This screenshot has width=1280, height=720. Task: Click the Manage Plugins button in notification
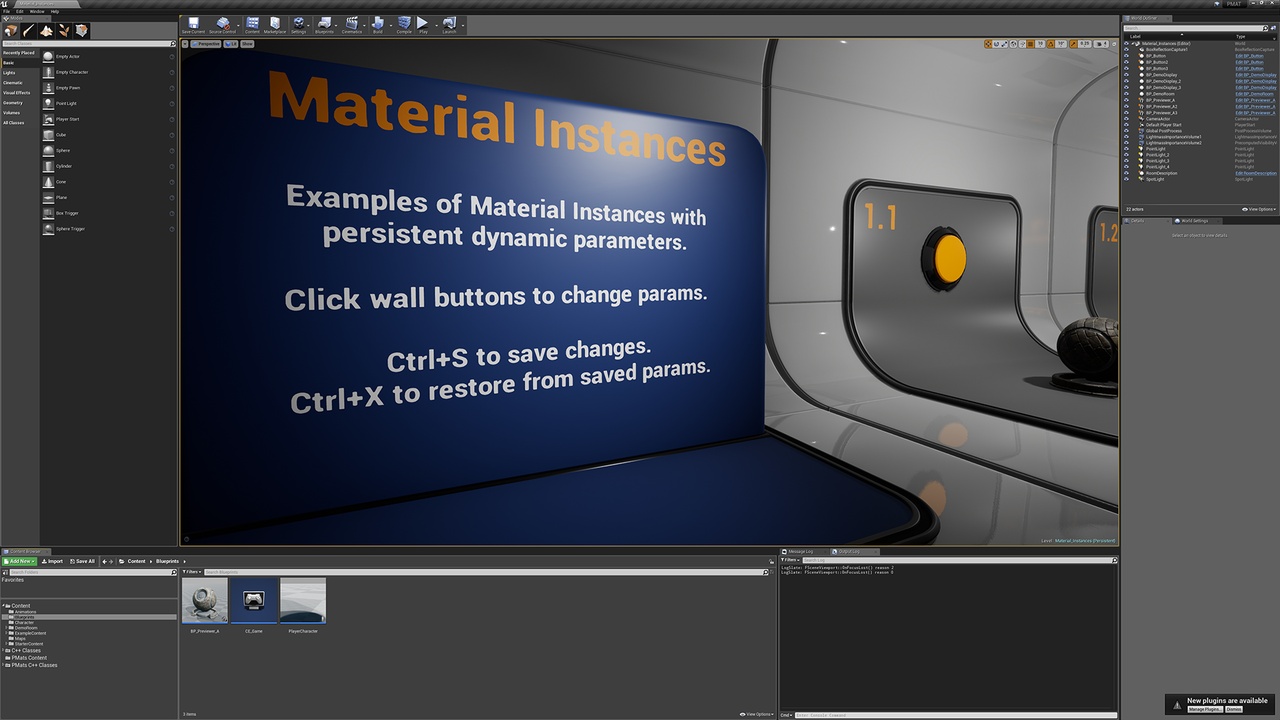pos(1204,709)
